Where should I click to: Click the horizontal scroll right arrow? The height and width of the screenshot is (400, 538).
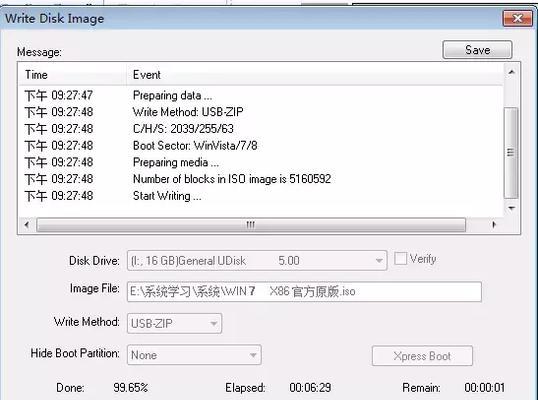coord(494,225)
